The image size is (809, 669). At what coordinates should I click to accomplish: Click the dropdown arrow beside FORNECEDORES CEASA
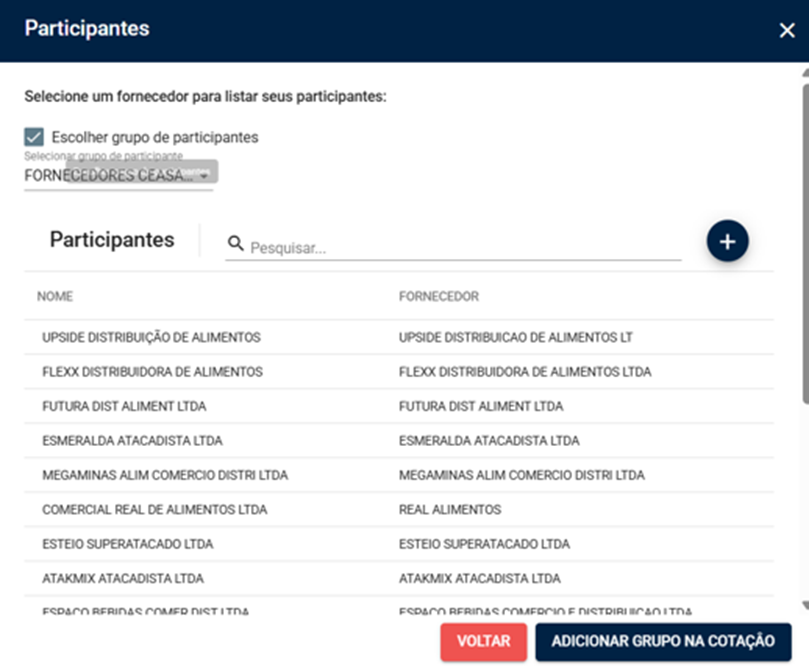tap(204, 176)
